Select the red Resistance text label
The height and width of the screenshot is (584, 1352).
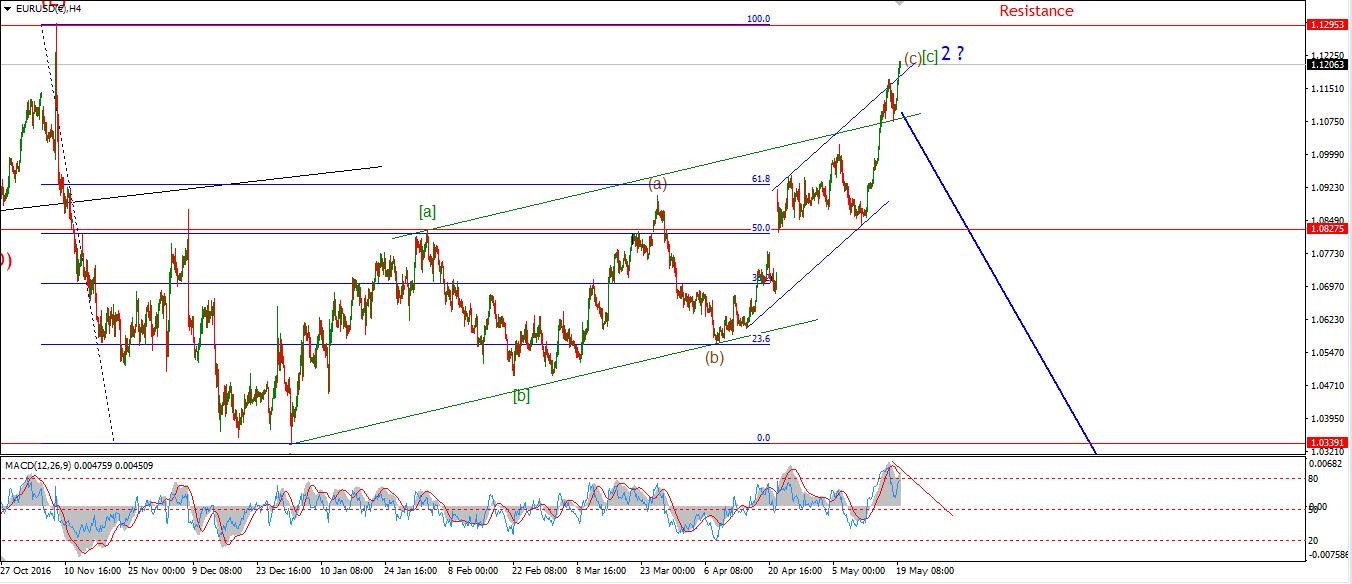(1036, 11)
